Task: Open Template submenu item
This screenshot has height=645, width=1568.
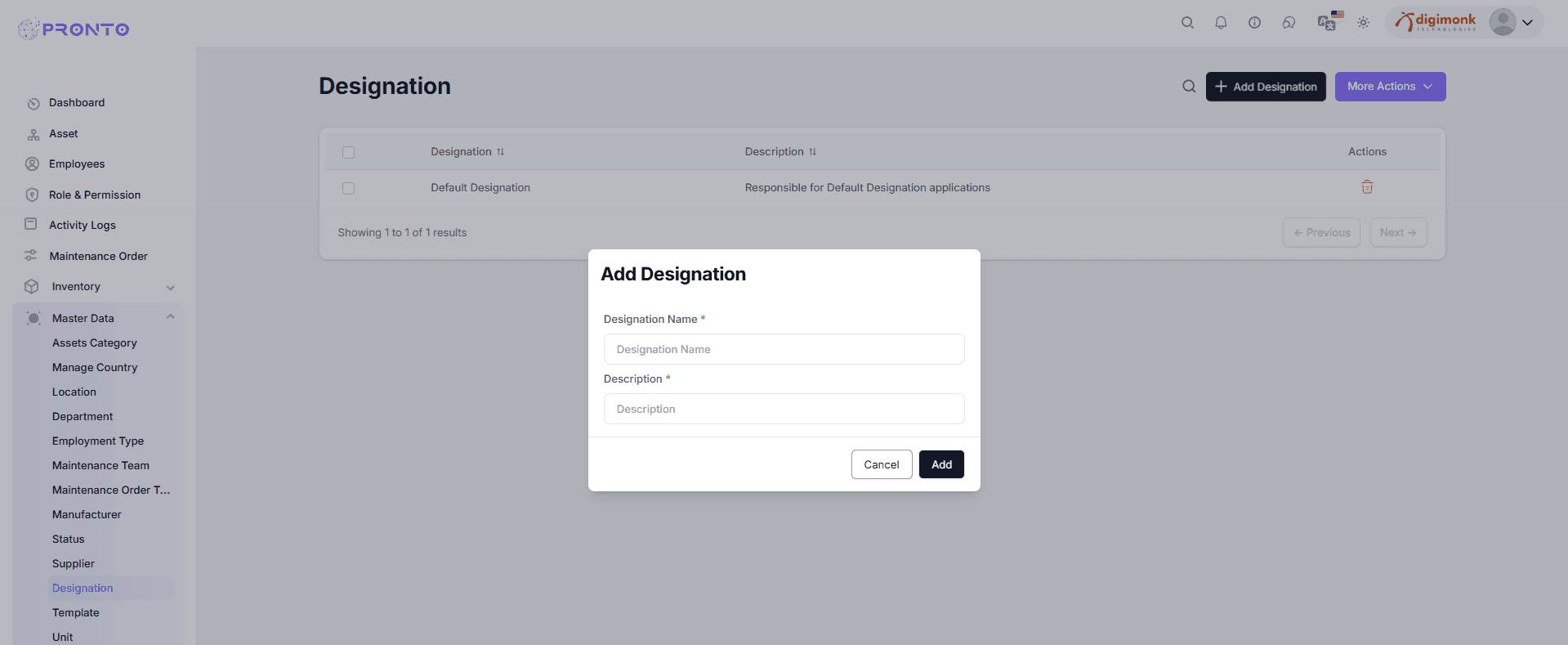Action: coord(76,613)
